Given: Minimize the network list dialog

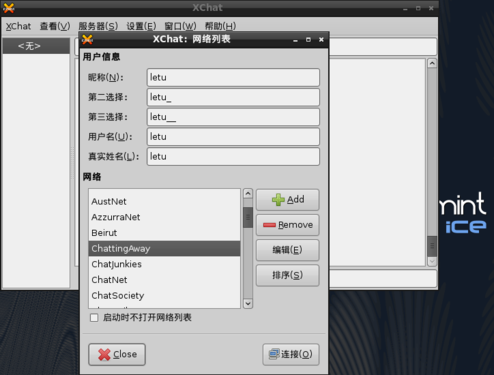Looking at the screenshot, I should tap(295, 40).
